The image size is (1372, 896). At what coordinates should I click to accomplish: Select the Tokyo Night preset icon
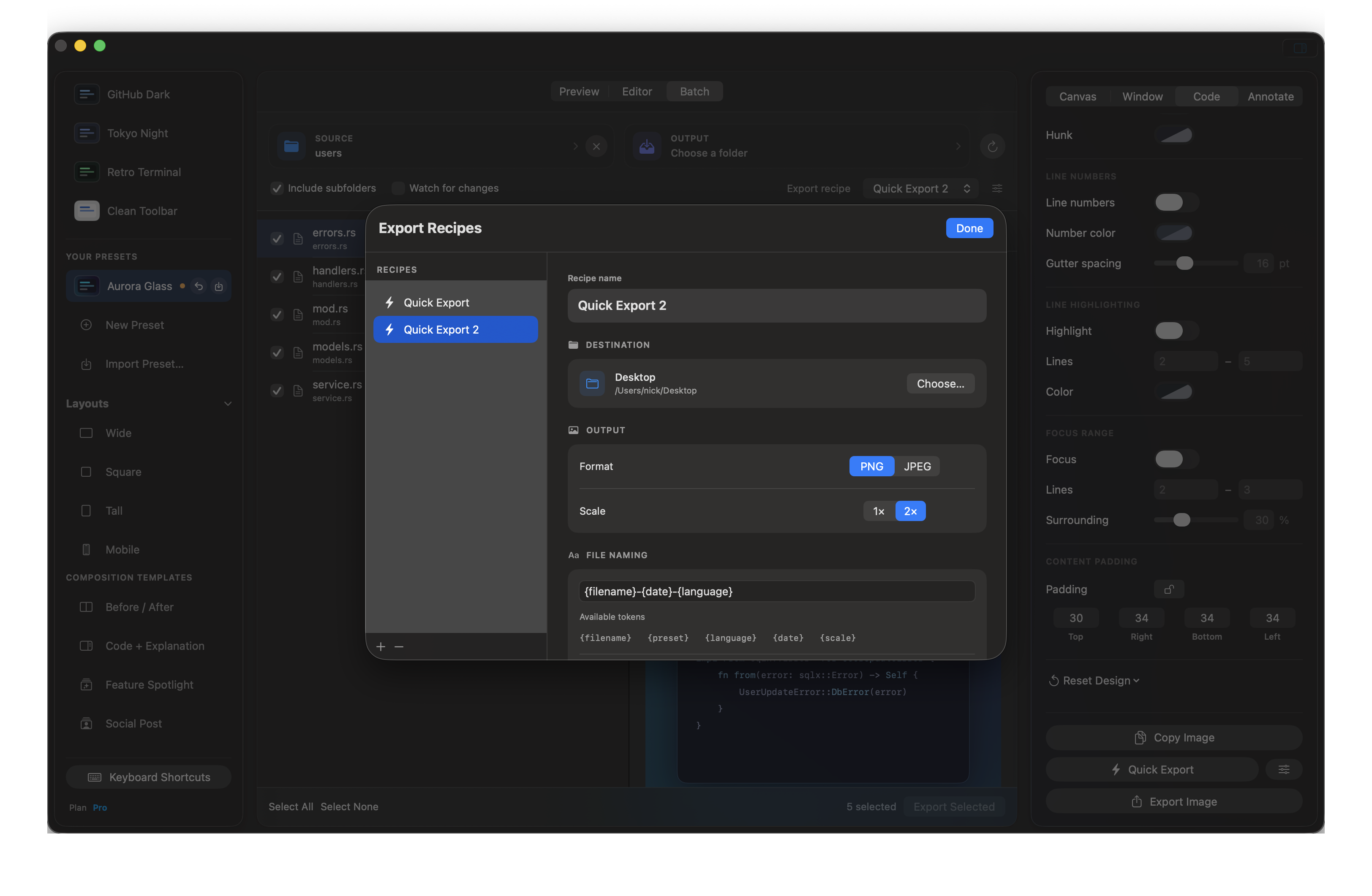tap(87, 133)
